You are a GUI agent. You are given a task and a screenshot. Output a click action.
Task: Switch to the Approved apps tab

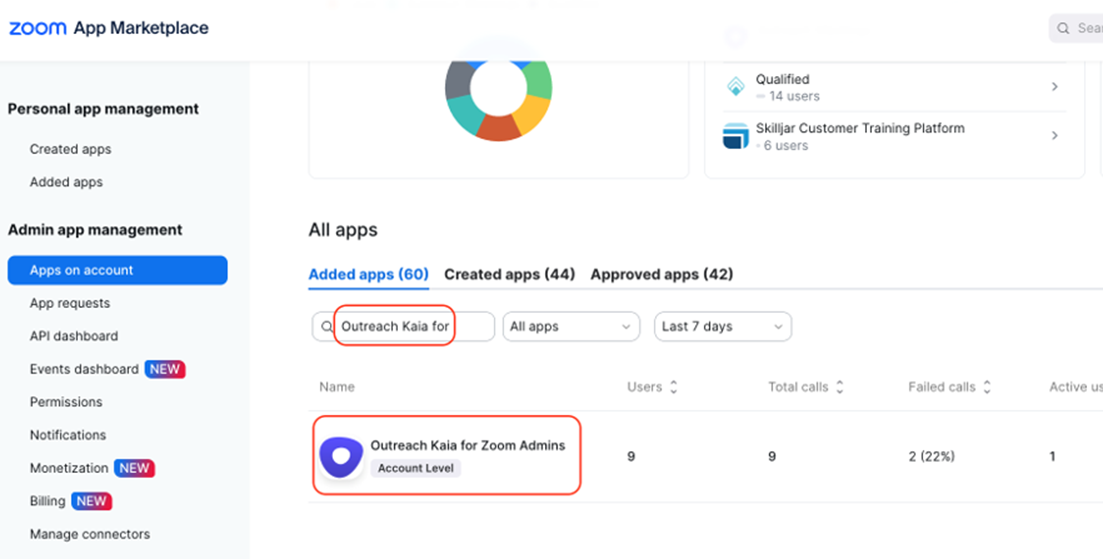pyautogui.click(x=661, y=274)
